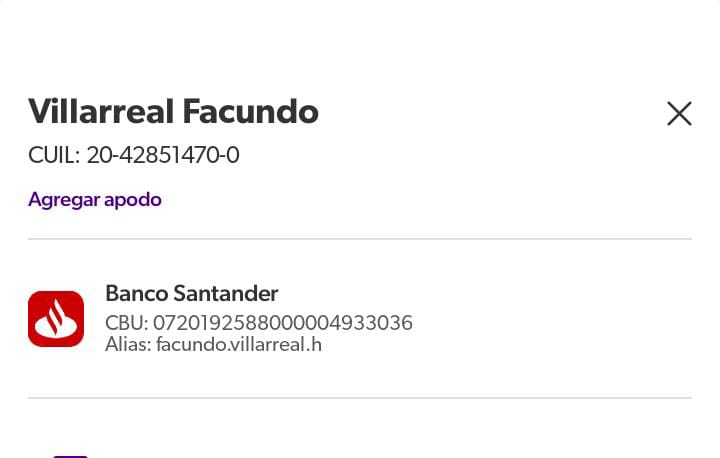Click the Alias label in the bank row
The height and width of the screenshot is (458, 720).
coord(127,345)
